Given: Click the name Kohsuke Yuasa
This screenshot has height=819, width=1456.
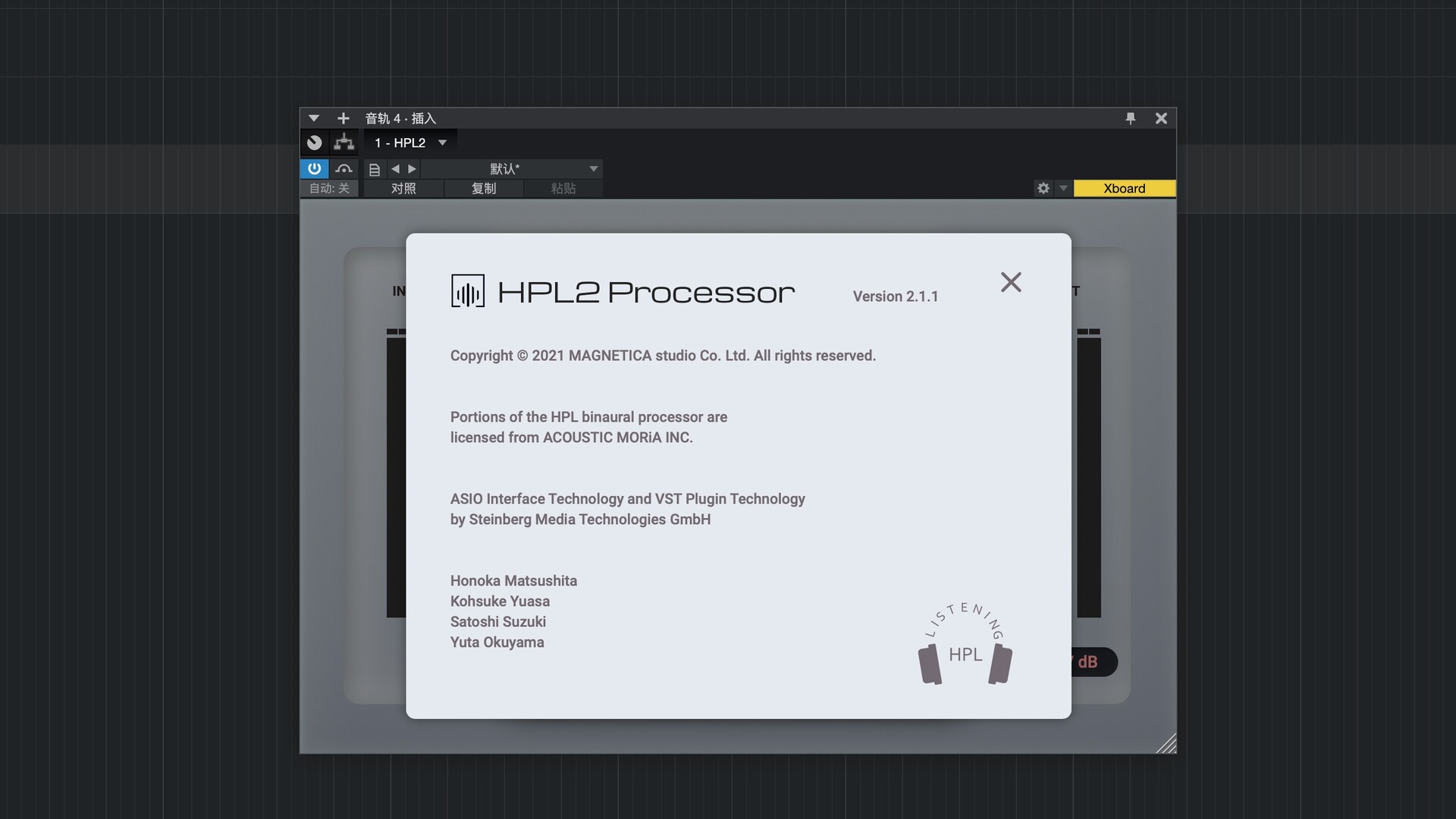Looking at the screenshot, I should coord(500,601).
